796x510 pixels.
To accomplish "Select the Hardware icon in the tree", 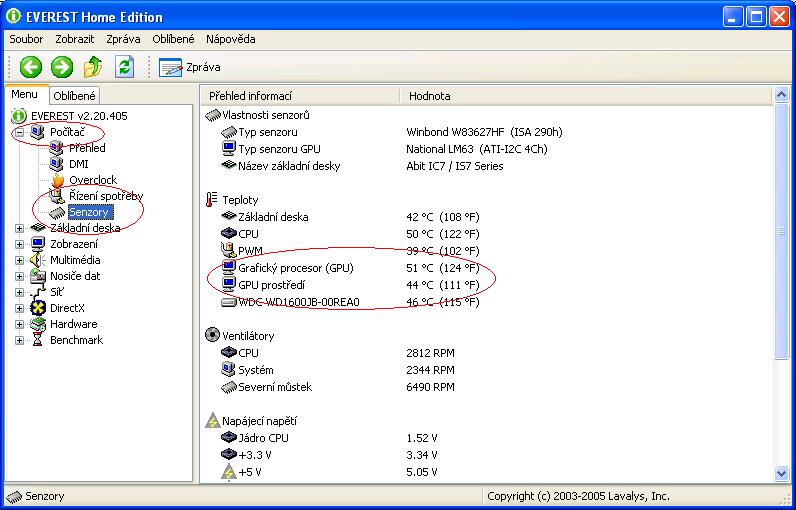I will coord(38,324).
